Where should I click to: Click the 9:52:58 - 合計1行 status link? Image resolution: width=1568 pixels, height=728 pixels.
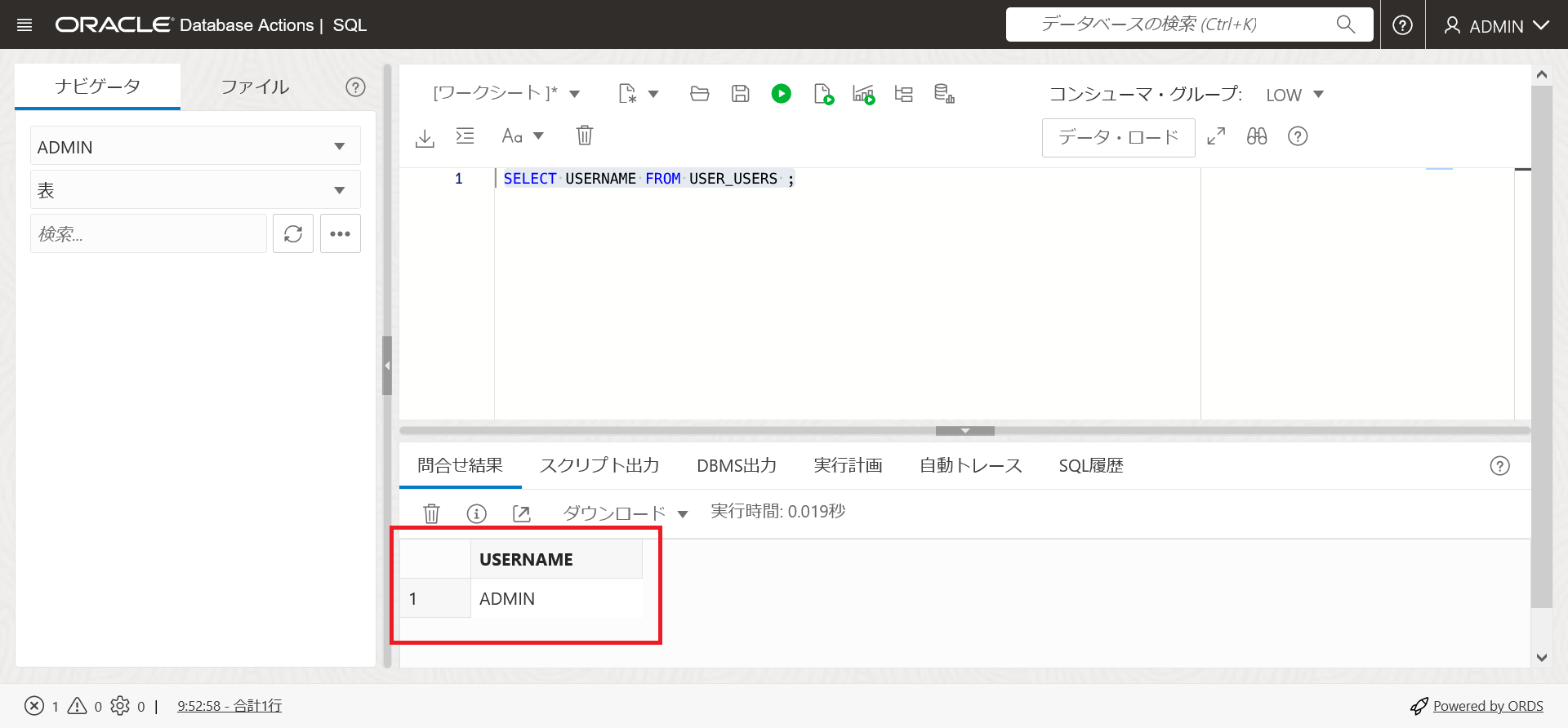tap(229, 706)
